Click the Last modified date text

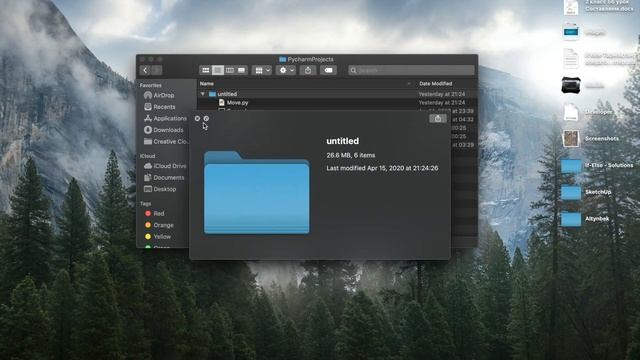(x=382, y=168)
